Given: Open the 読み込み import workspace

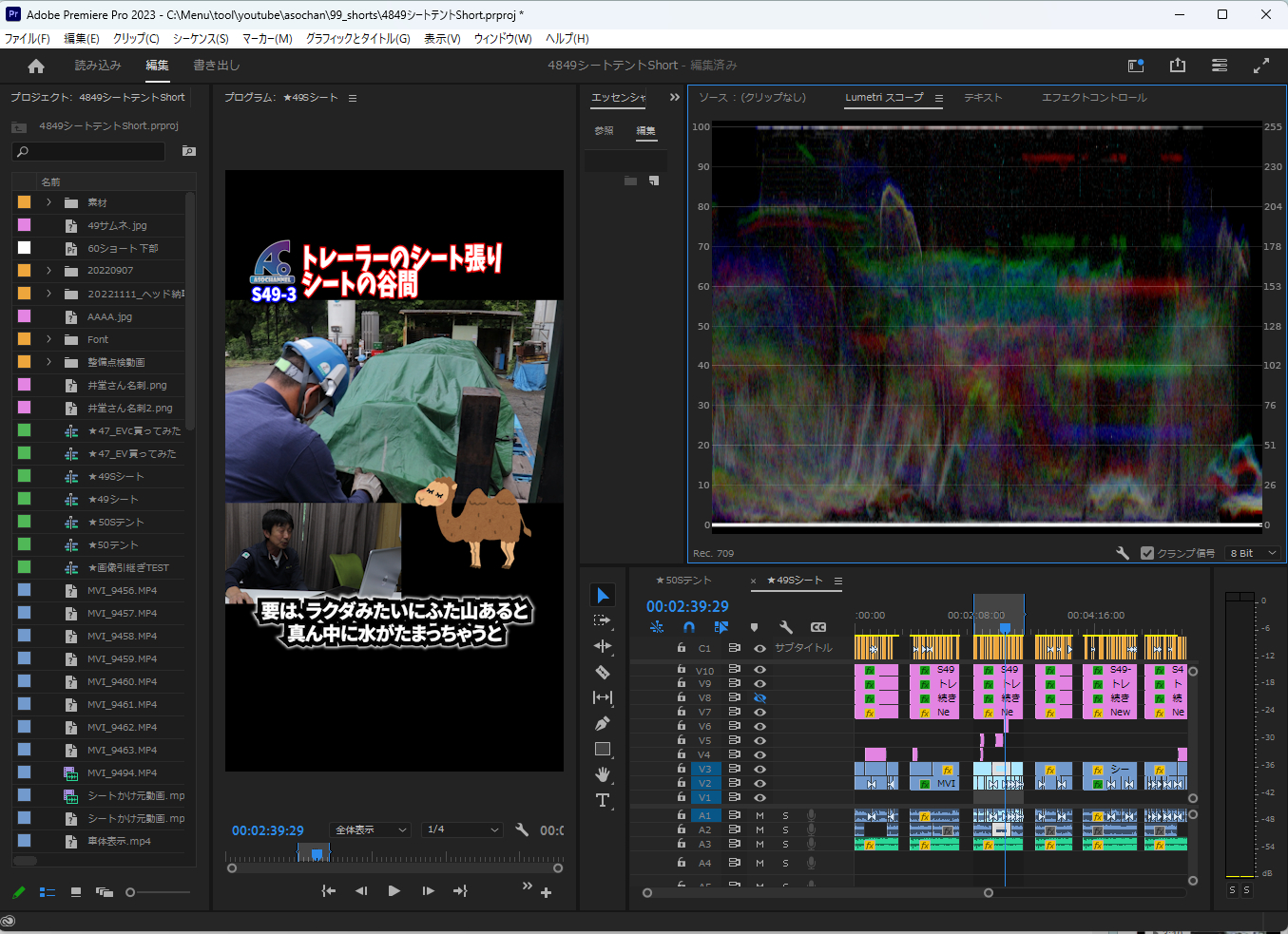Looking at the screenshot, I should pos(98,66).
